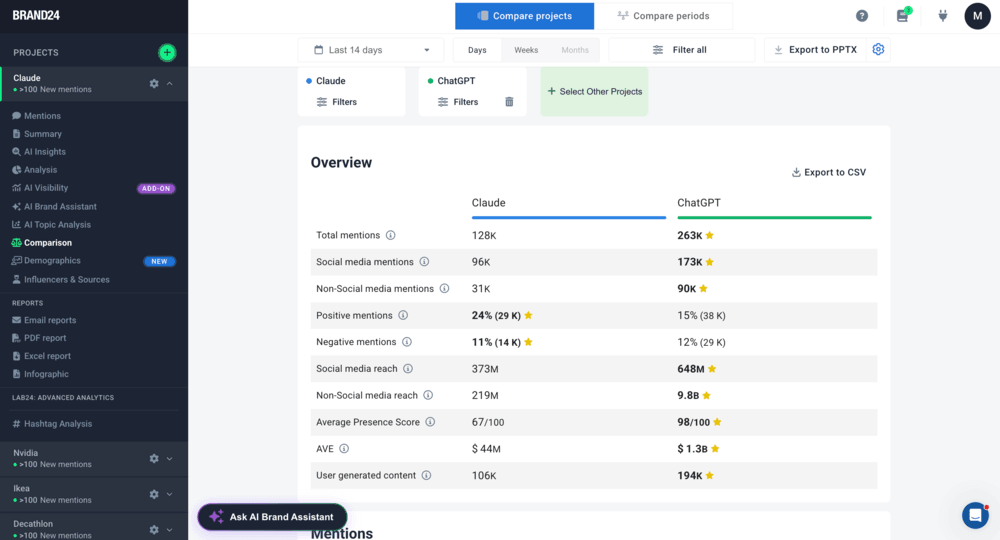This screenshot has width=1000, height=540.
Task: Select Months granularity
Action: click(575, 50)
